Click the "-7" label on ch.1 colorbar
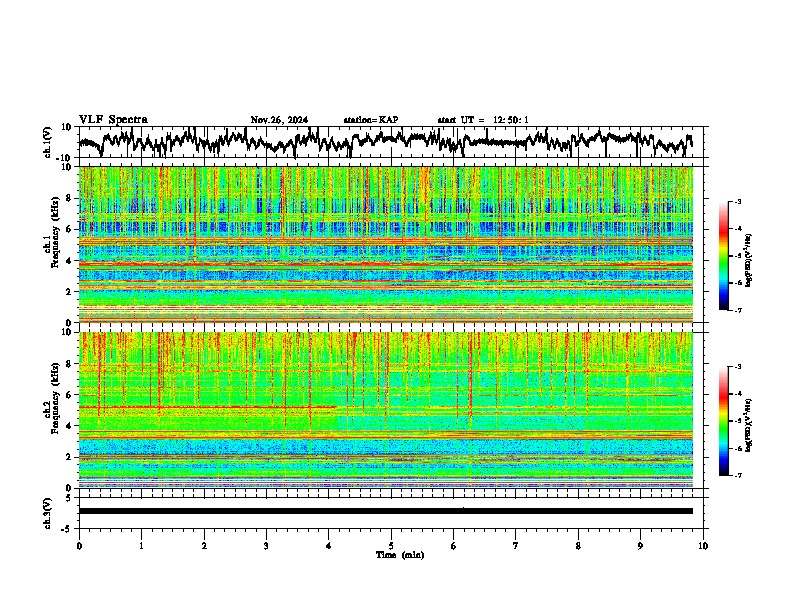The image size is (792, 612). (738, 310)
